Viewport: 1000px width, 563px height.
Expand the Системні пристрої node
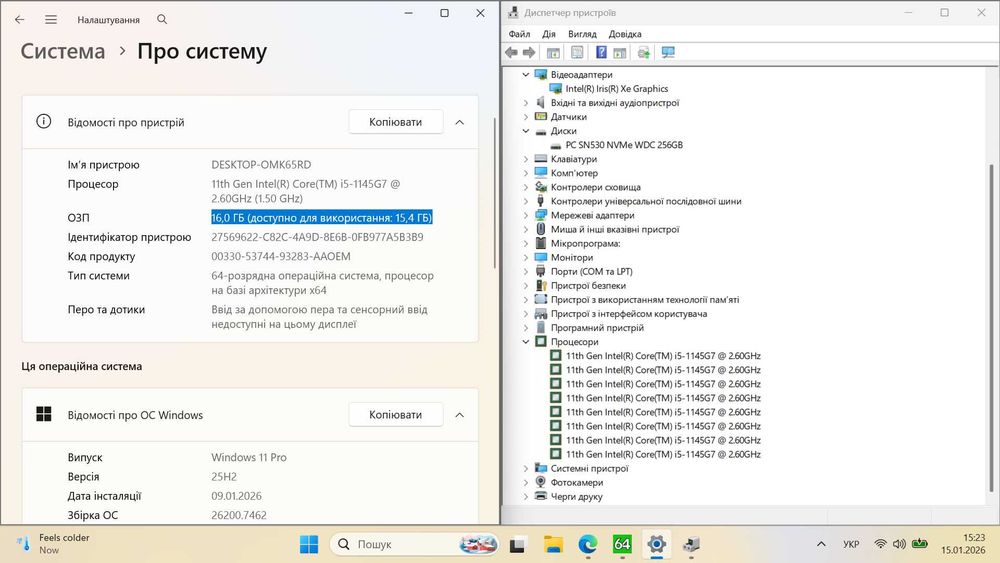(x=526, y=469)
